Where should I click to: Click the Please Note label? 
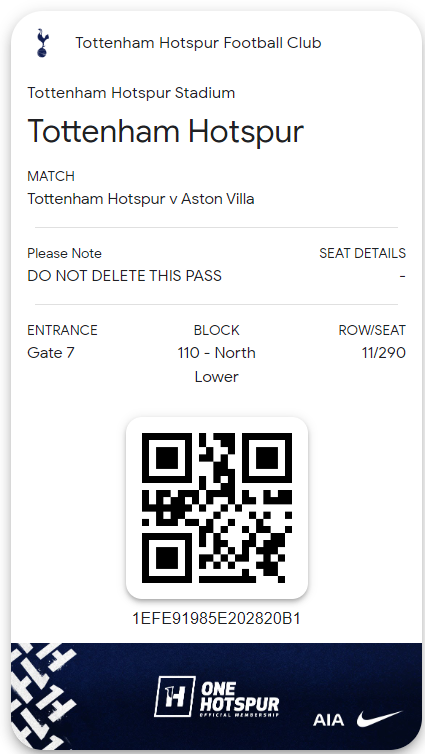click(64, 253)
